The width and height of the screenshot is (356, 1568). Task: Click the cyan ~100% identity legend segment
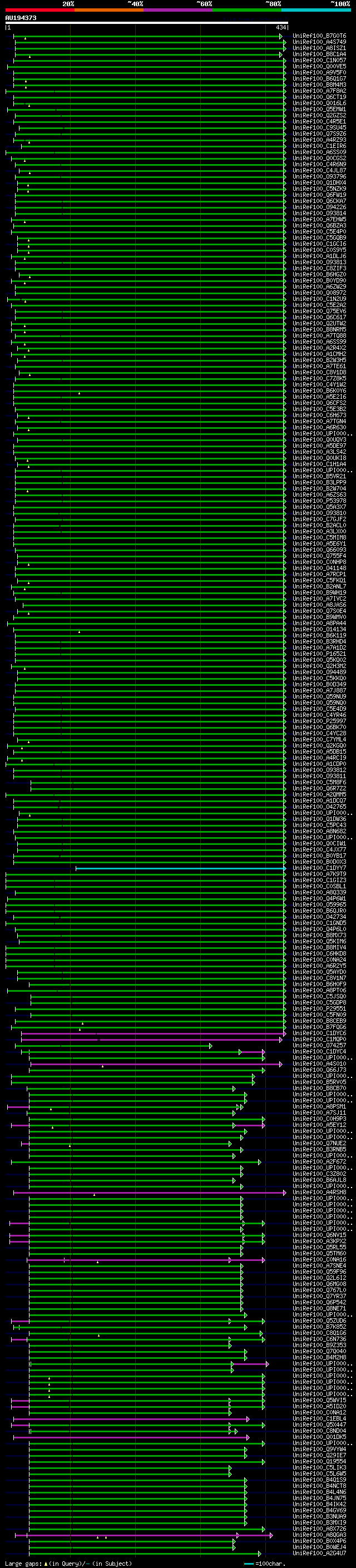coord(317,10)
